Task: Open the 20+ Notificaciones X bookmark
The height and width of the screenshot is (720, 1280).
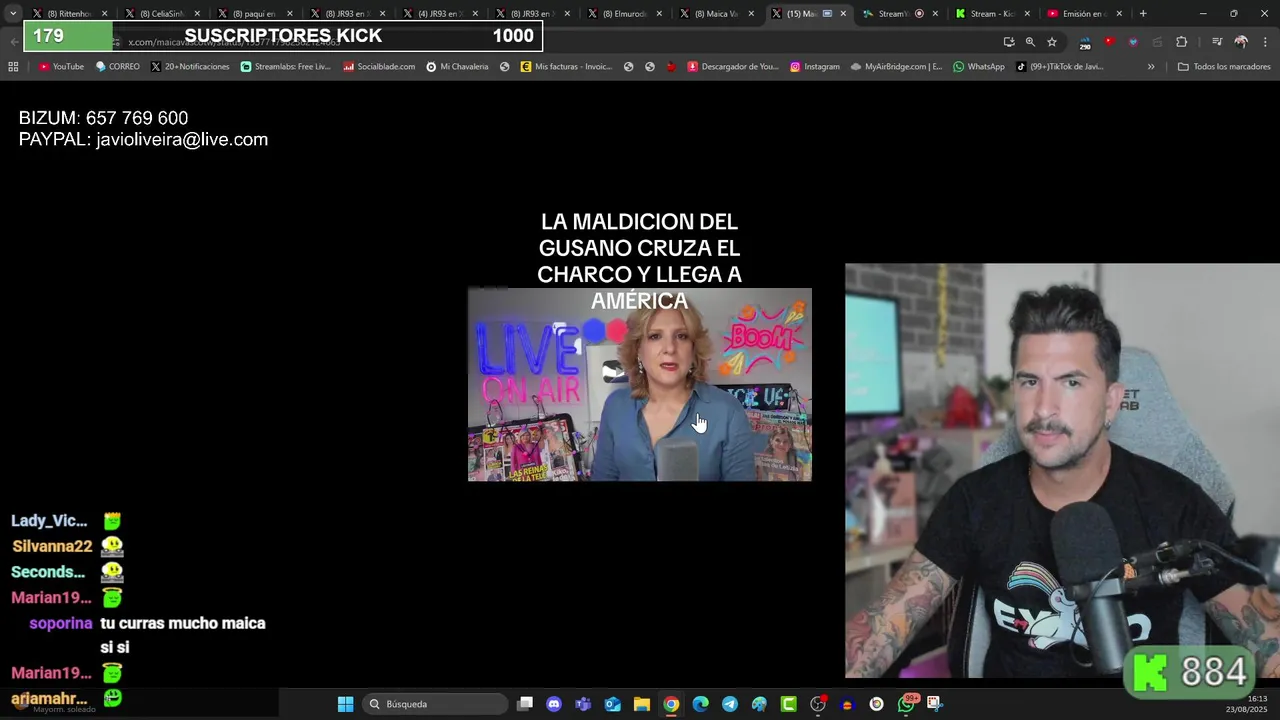Action: click(x=190, y=67)
